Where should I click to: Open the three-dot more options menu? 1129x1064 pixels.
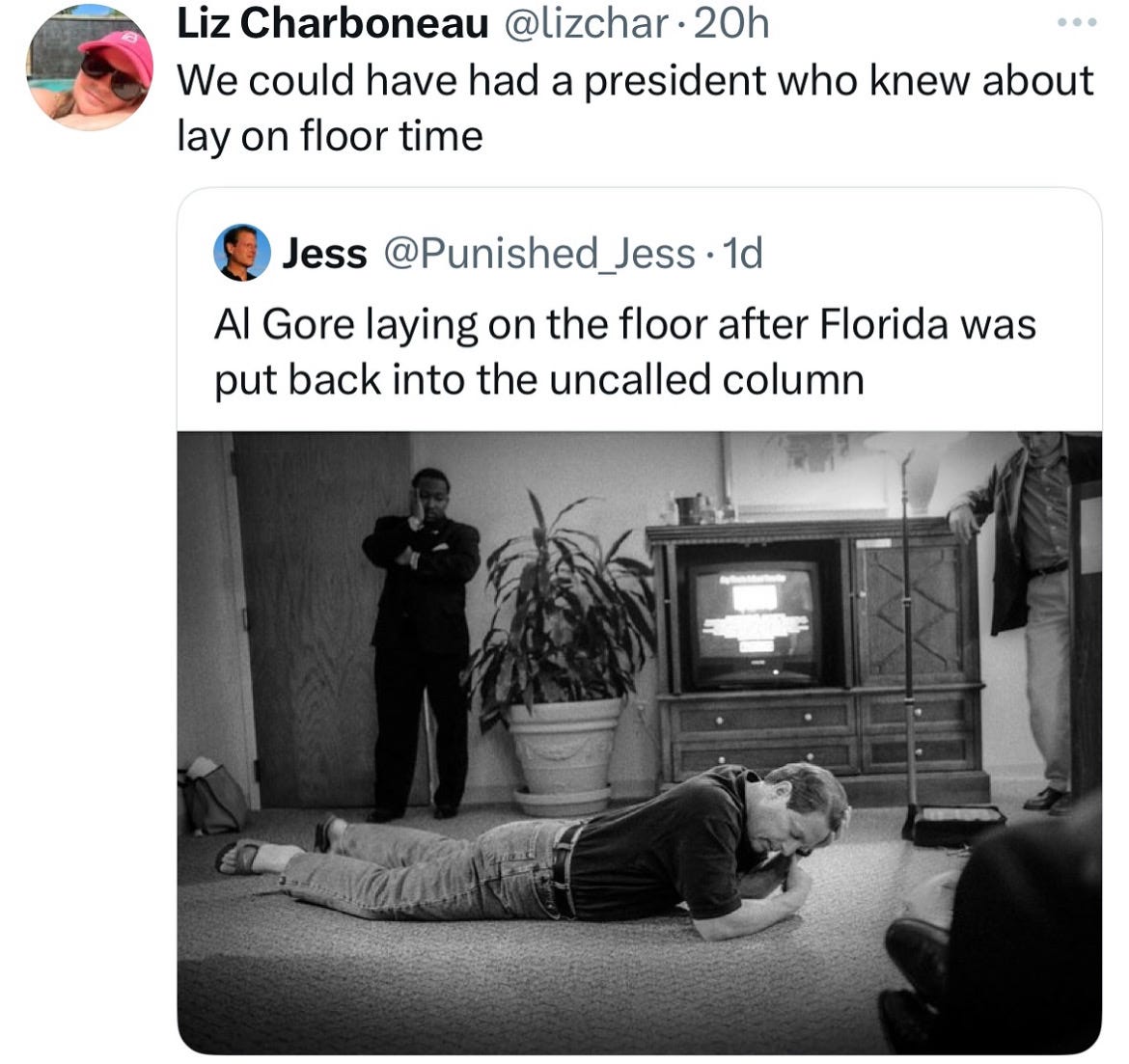pyautogui.click(x=1077, y=22)
